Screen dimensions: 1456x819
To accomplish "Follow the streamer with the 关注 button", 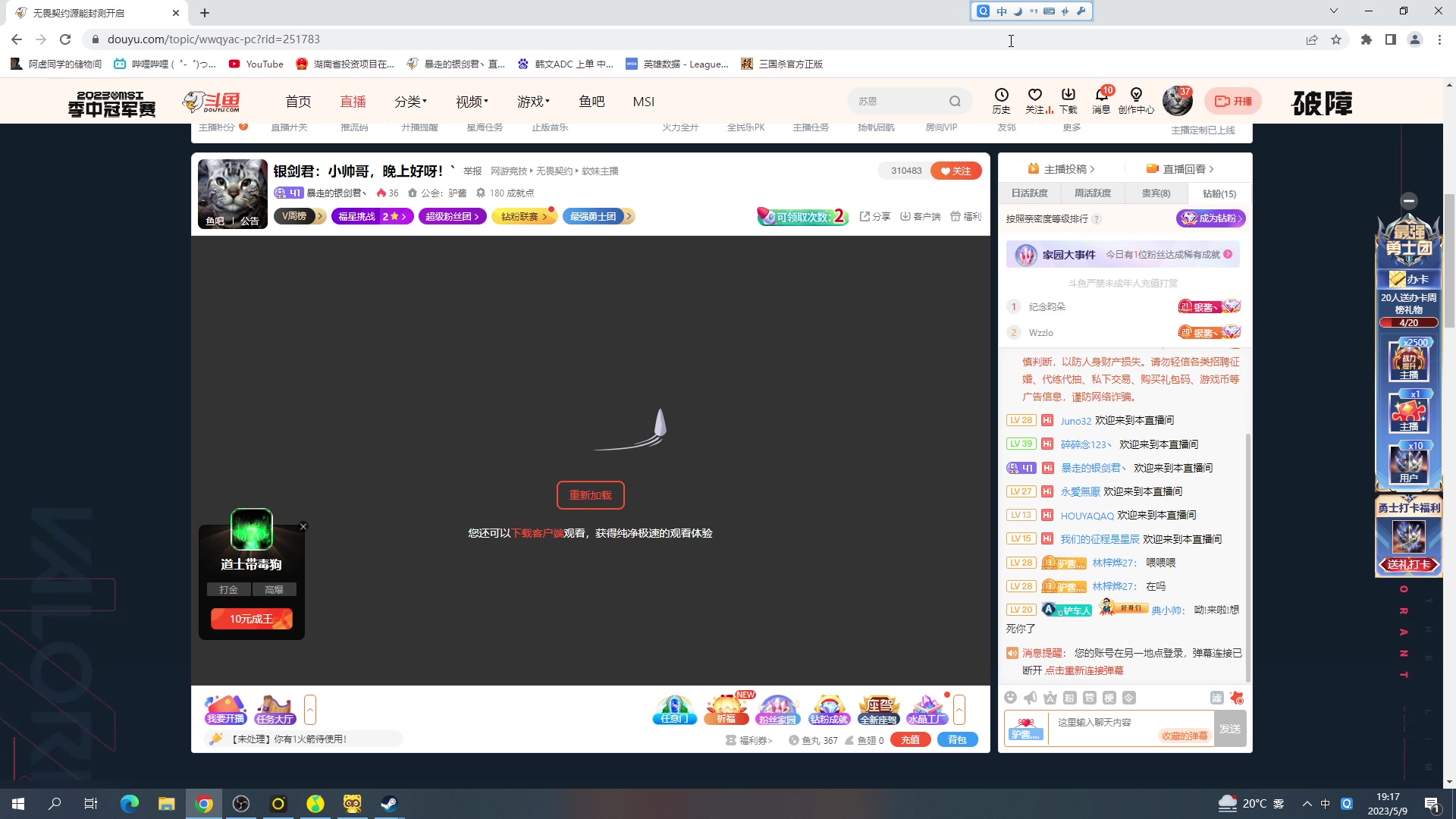I will 955,171.
